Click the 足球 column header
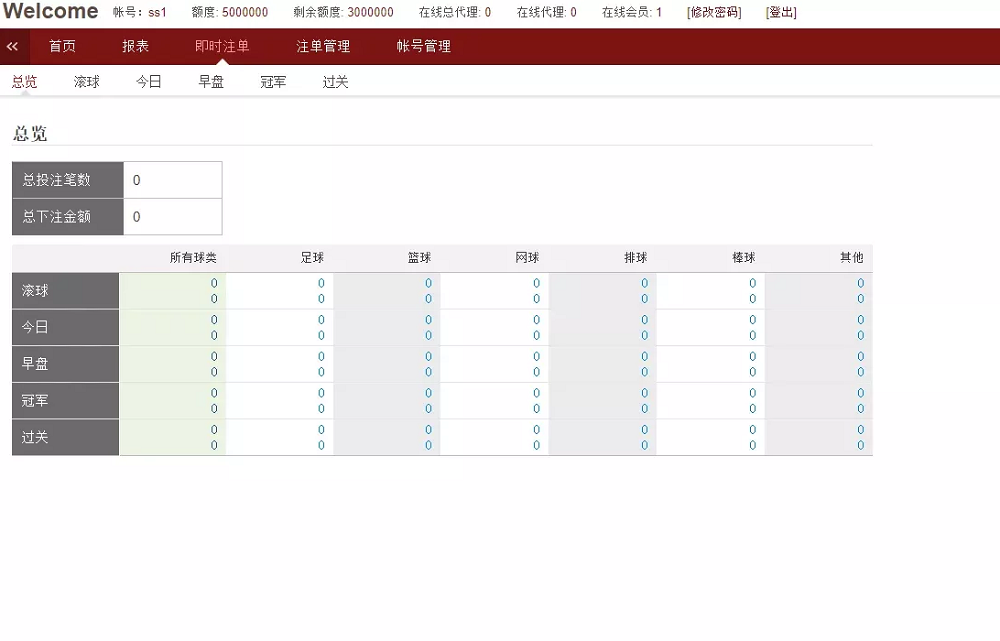The width and height of the screenshot is (1000, 641). click(313, 257)
